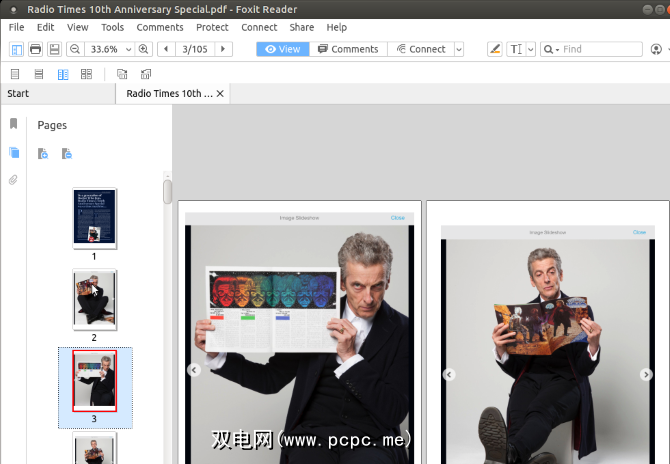Expand the Connect dropdown arrow
Viewport: 670px width, 464px height.
click(x=458, y=49)
